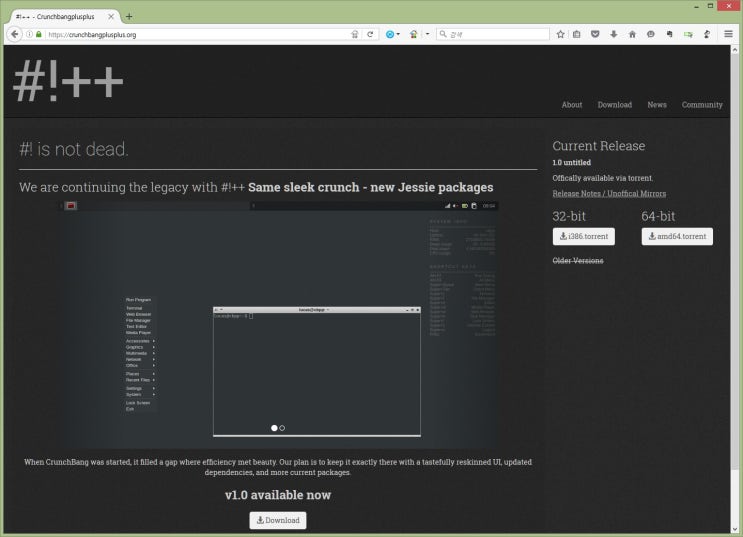Open a new tab with the plus button

[x=129, y=16]
